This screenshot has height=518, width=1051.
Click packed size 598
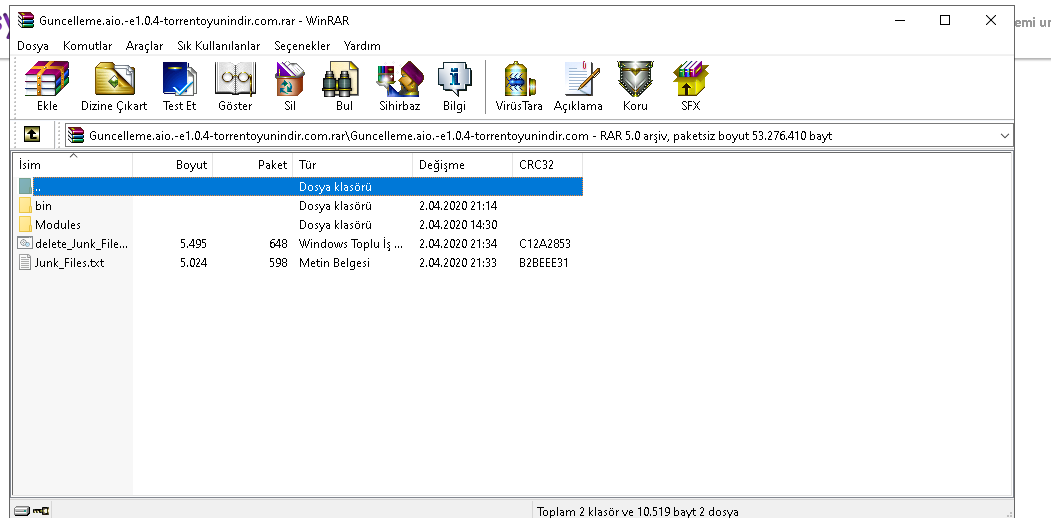click(278, 263)
